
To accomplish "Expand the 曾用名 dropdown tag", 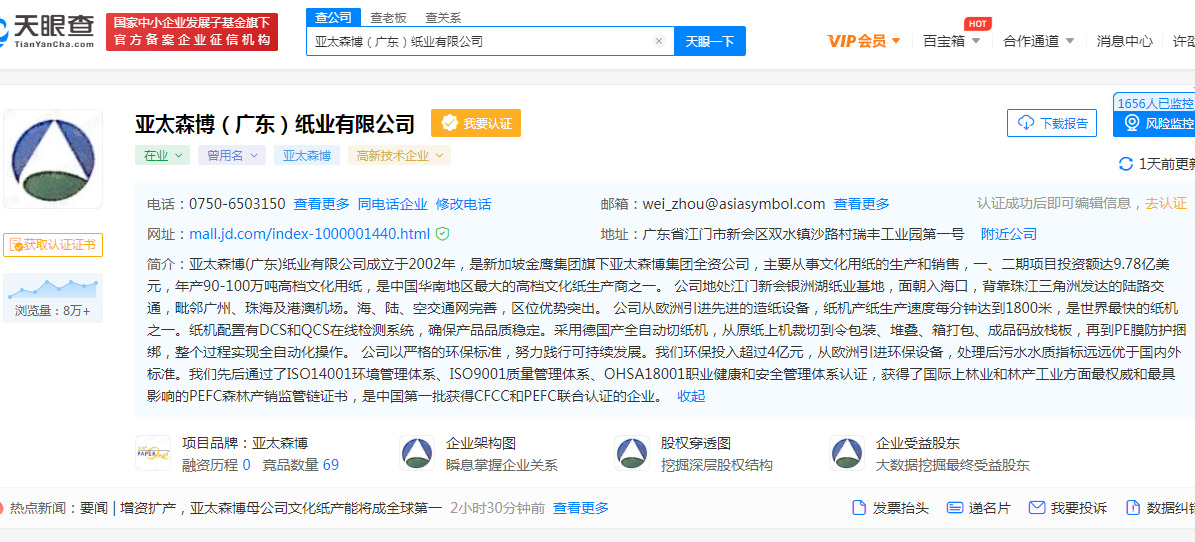I will [232, 156].
